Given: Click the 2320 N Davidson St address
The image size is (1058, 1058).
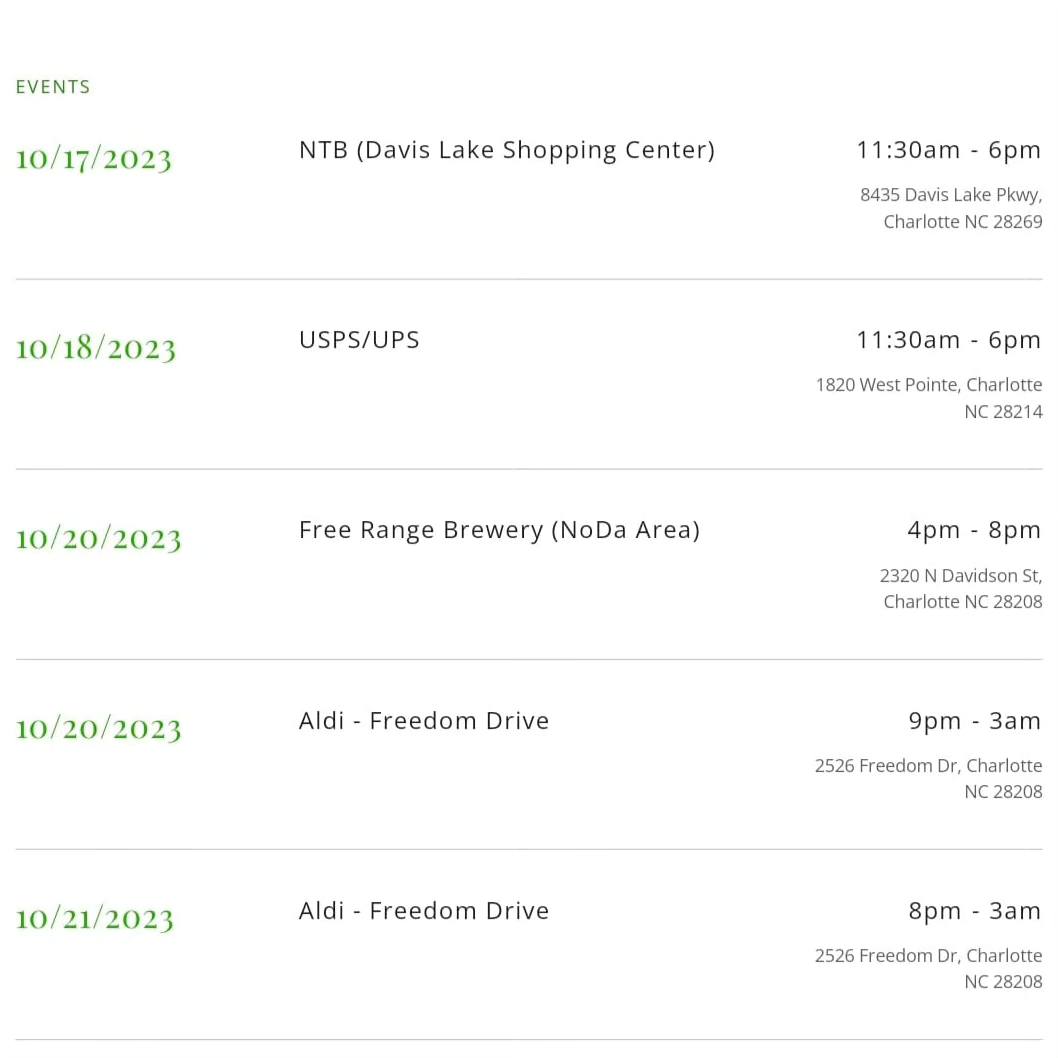Looking at the screenshot, I should pos(961,588).
